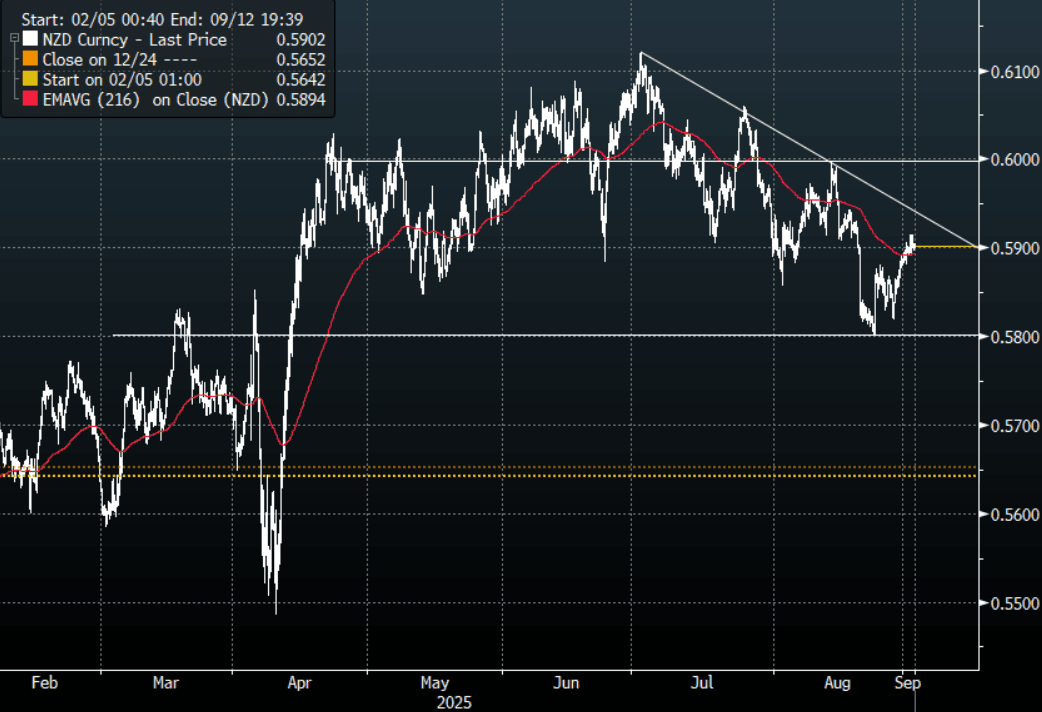Click the Sep label on time axis
This screenshot has height=712, width=1042.
click(906, 683)
